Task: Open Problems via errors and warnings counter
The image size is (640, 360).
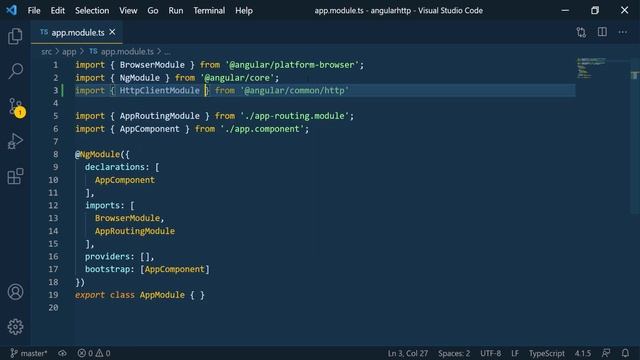Action: pos(94,353)
